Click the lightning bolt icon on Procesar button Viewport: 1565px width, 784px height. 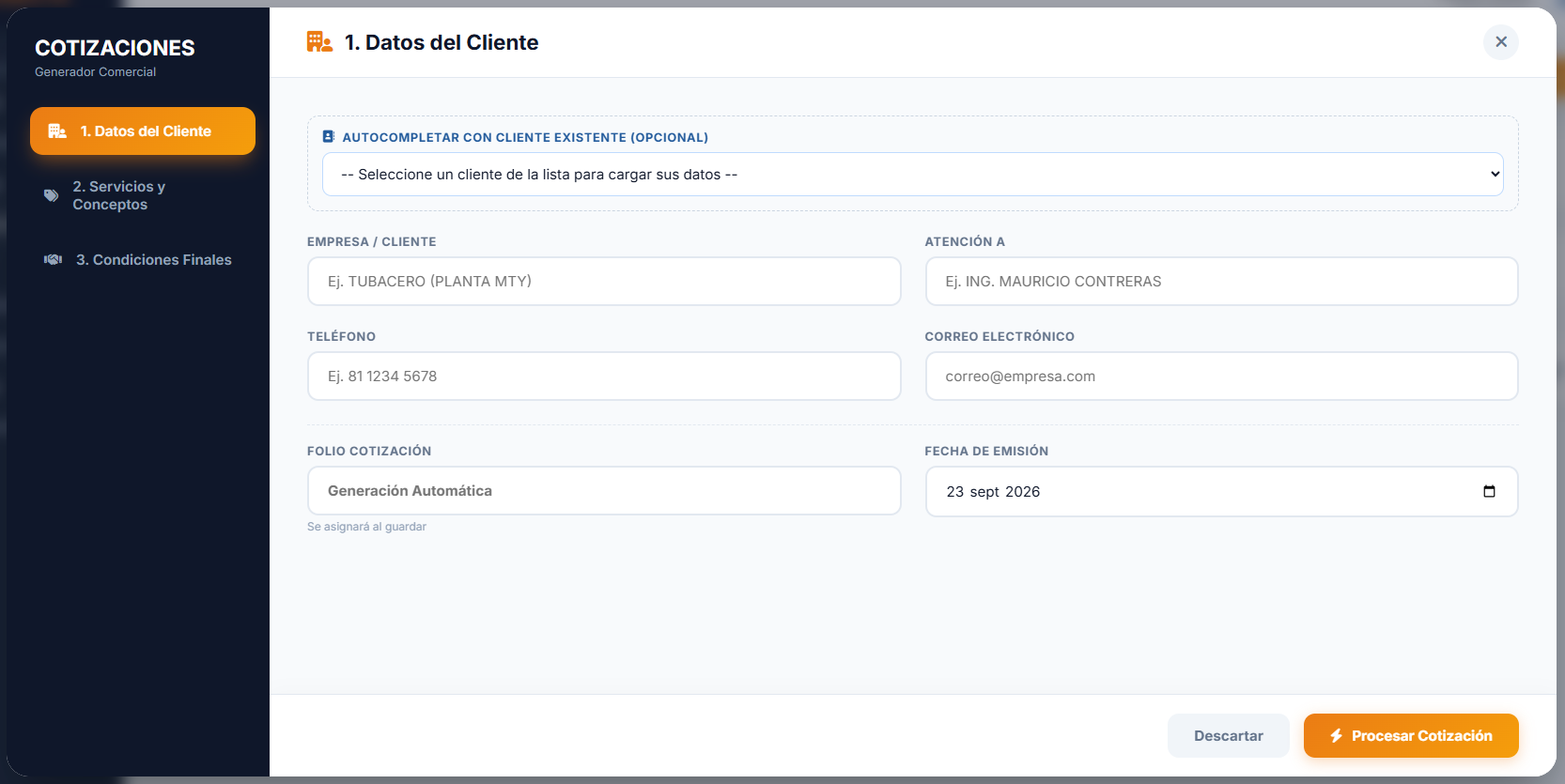(x=1336, y=736)
